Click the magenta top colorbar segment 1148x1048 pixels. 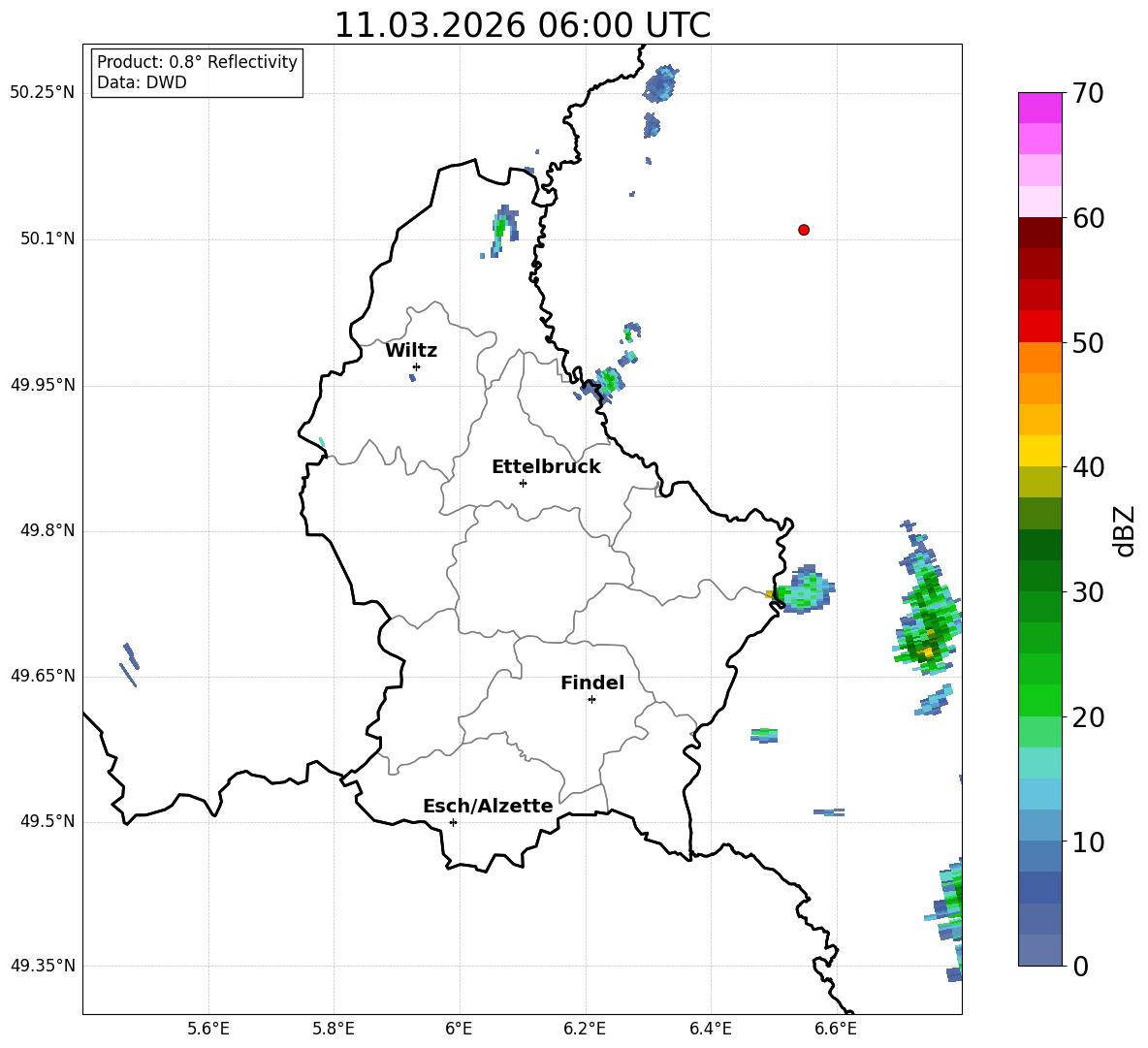coord(1039,108)
